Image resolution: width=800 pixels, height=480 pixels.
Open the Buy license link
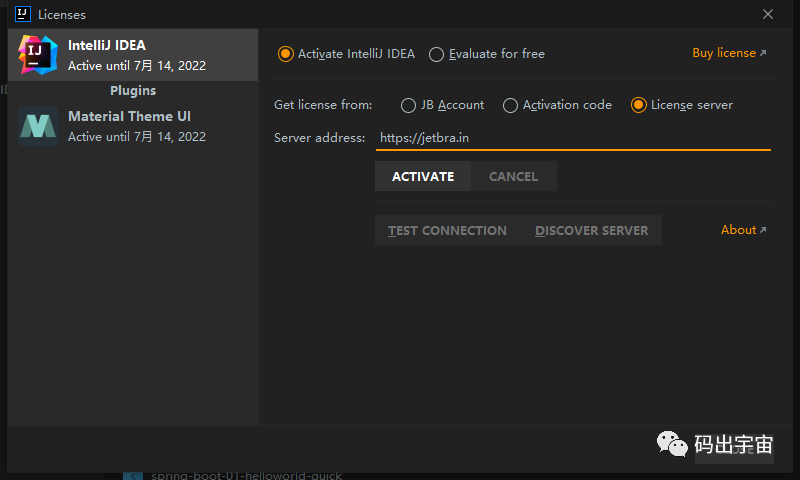click(x=723, y=53)
